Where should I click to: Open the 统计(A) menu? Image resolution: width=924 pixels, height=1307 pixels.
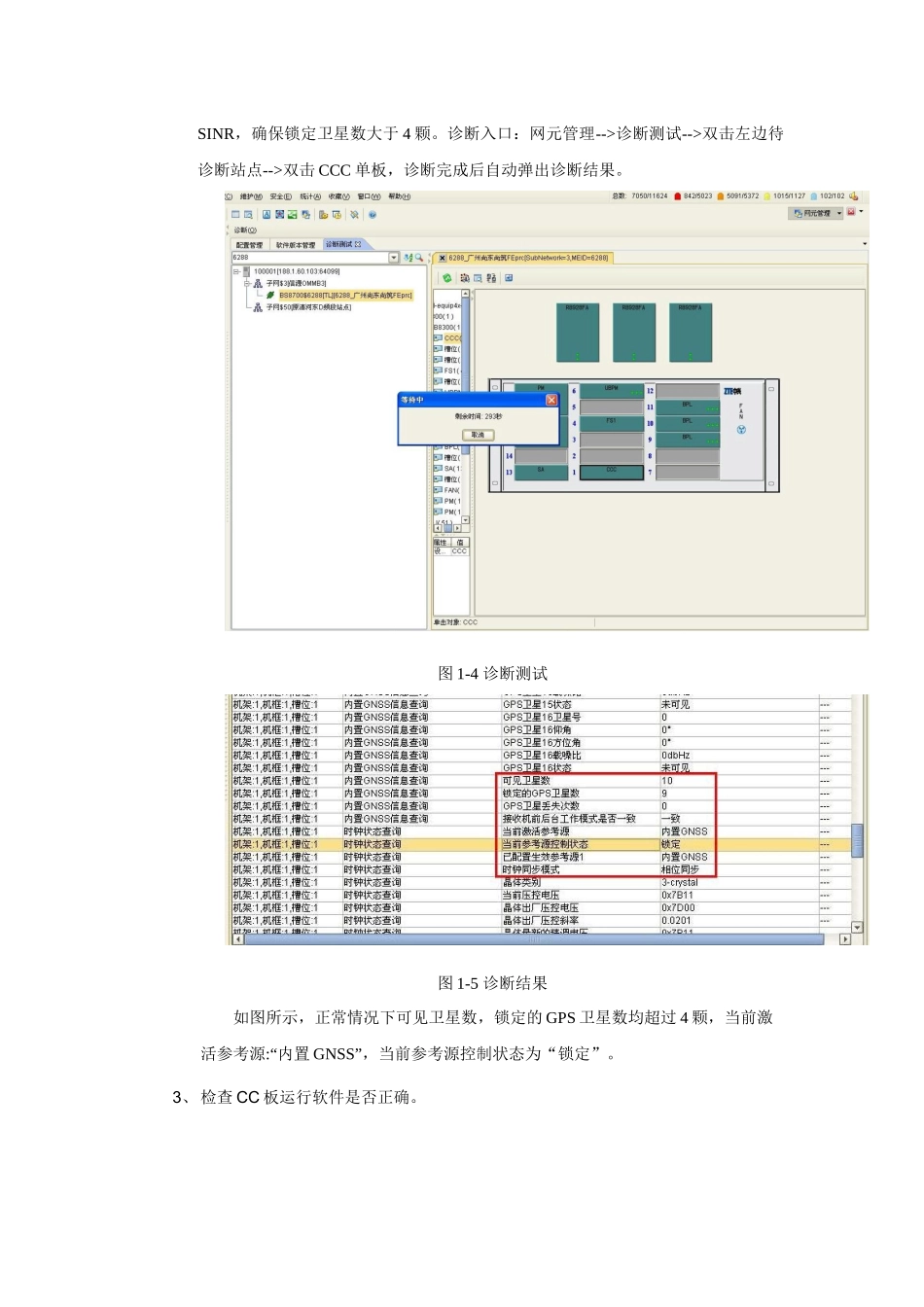tap(310, 196)
